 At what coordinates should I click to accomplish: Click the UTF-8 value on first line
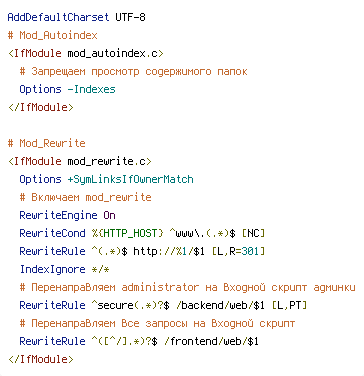point(130,17)
